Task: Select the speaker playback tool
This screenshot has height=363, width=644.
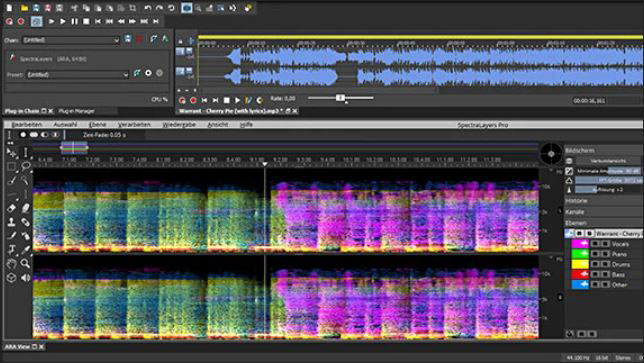Action: (25, 278)
